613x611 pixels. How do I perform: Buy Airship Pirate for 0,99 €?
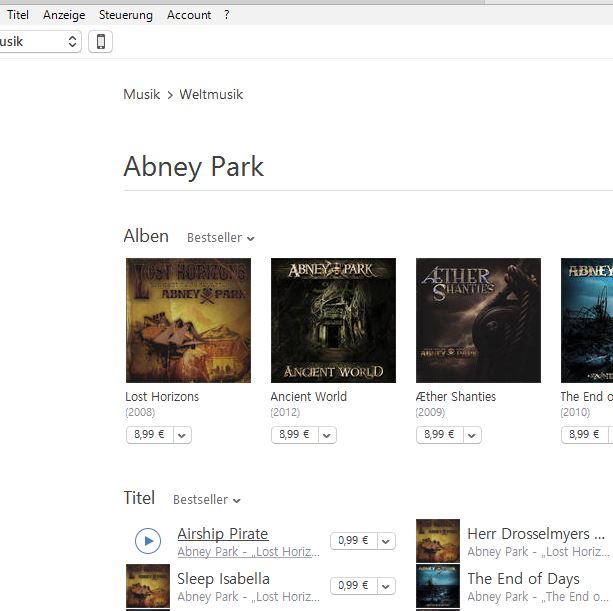(353, 541)
